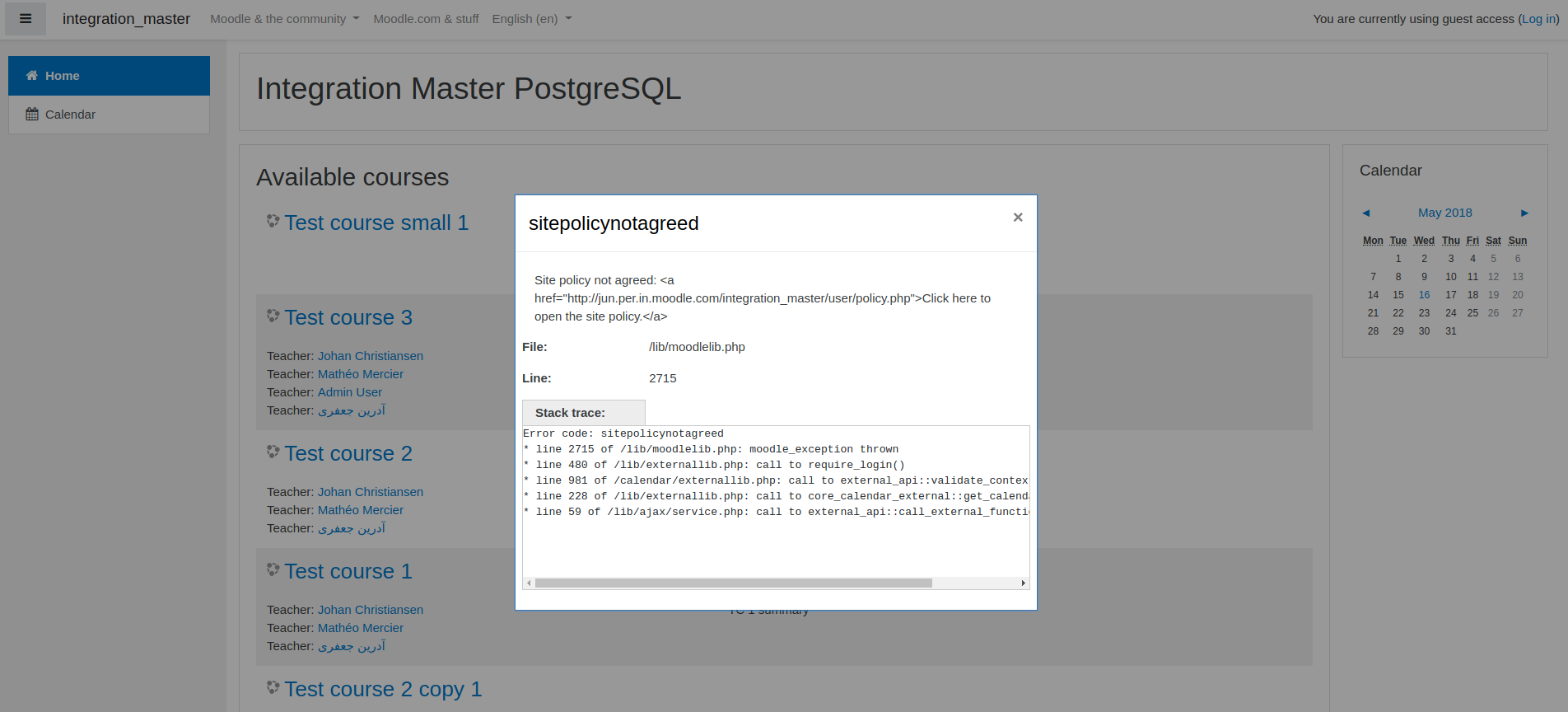The height and width of the screenshot is (712, 1568).
Task: Open the Test course 3 link
Action: [x=348, y=317]
